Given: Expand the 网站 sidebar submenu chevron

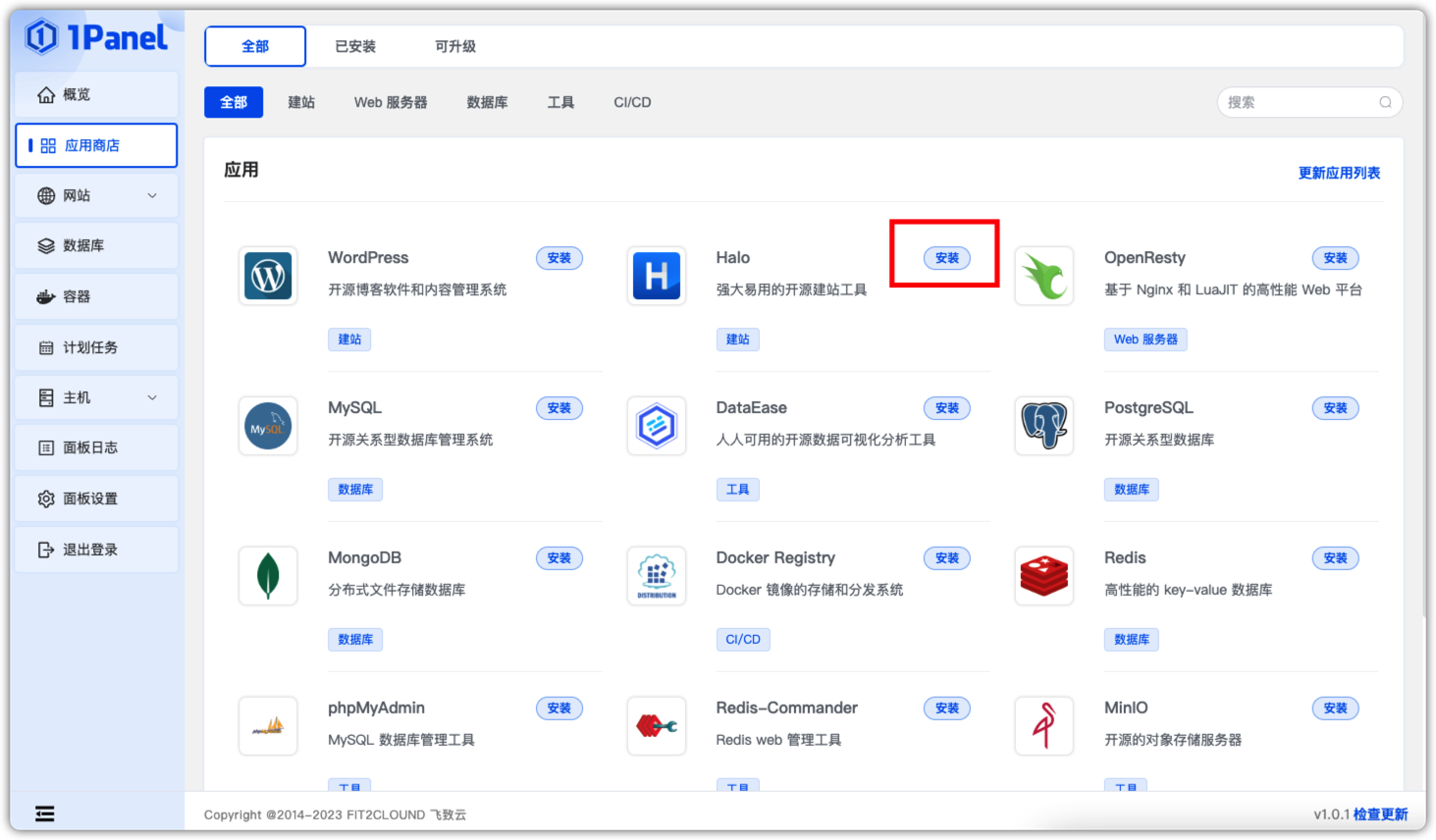Looking at the screenshot, I should tap(152, 195).
